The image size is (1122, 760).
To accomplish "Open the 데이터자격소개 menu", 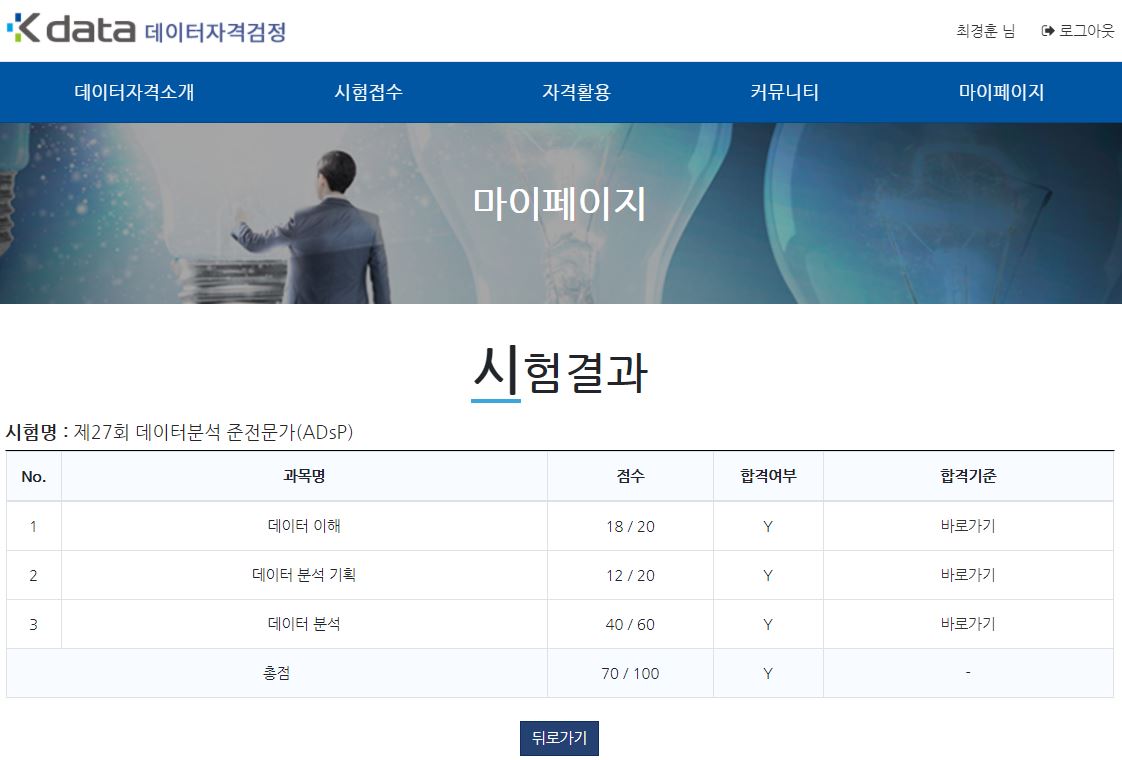I will click(x=134, y=93).
